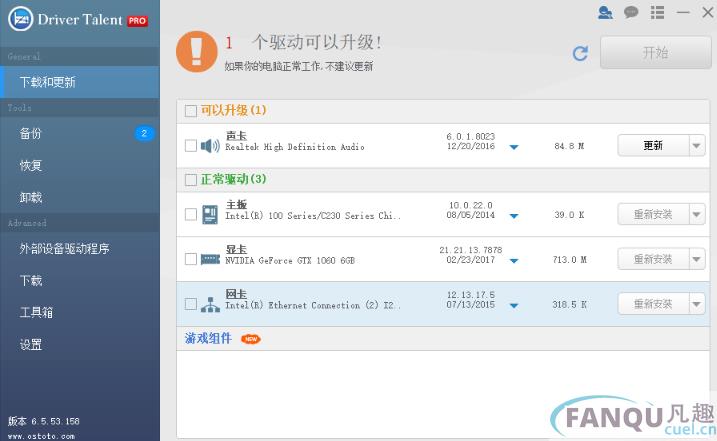Image resolution: width=717 pixels, height=441 pixels.
Task: Click version 21.21.13.7878 text
Action: (471, 250)
